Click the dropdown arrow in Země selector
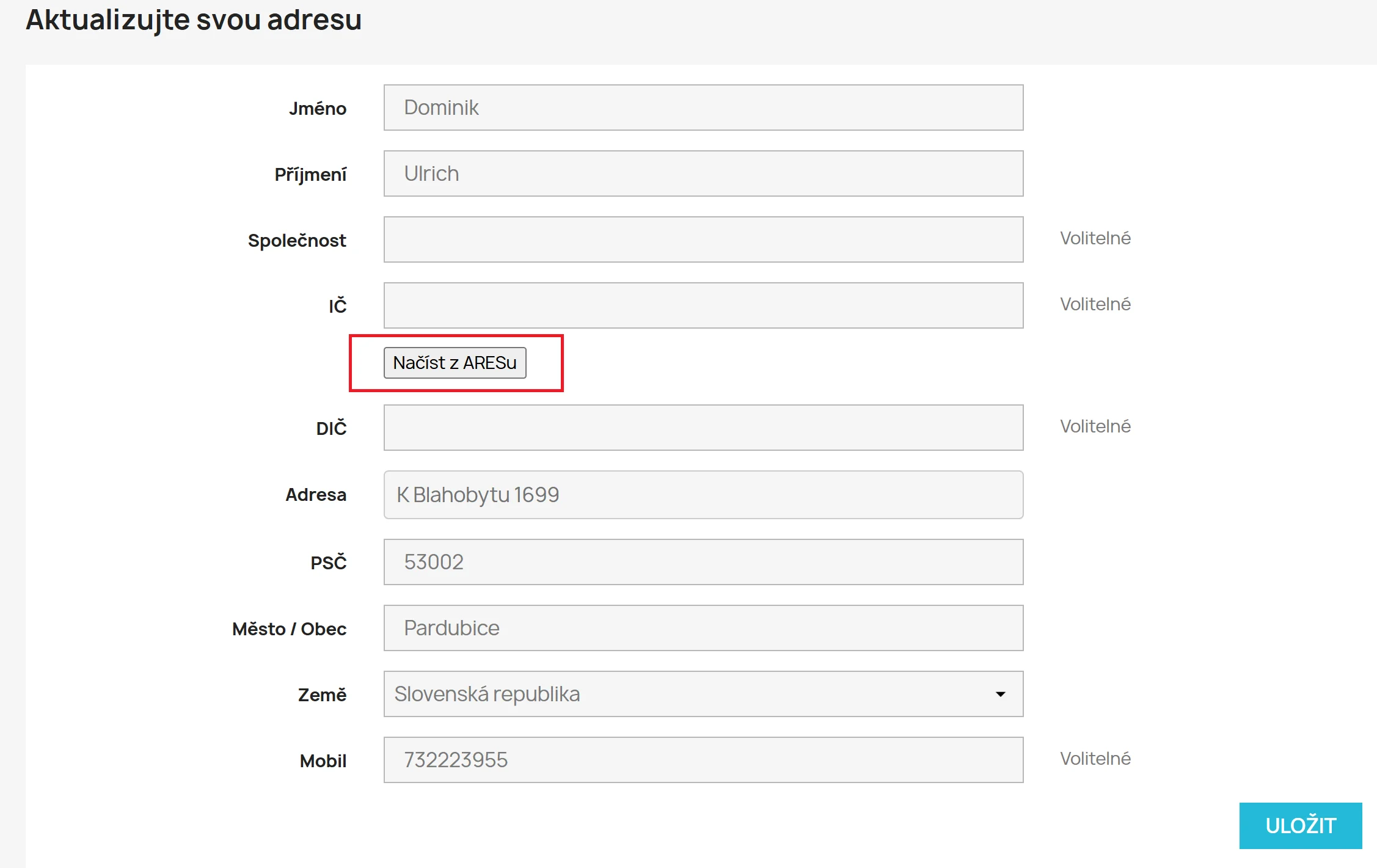The height and width of the screenshot is (868, 1377). point(1000,694)
